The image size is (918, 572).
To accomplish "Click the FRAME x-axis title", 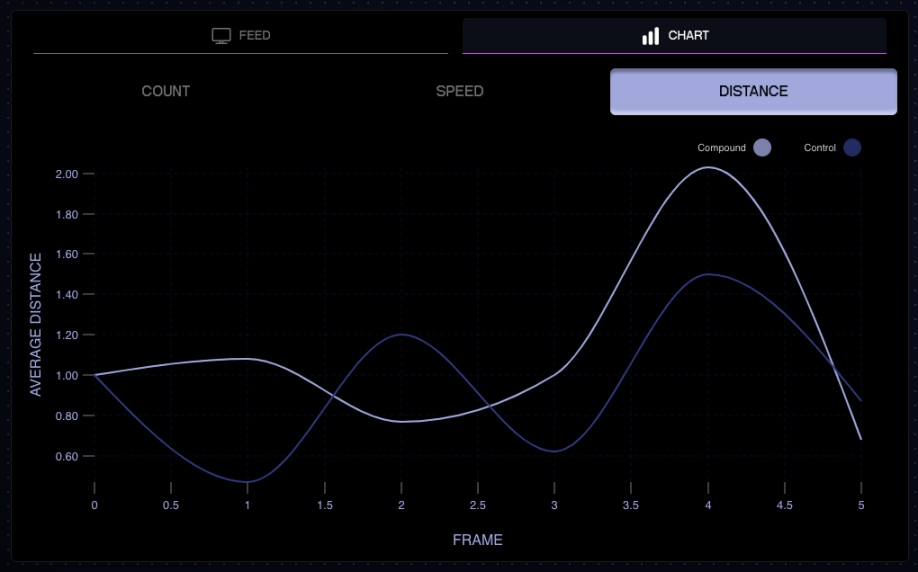I will point(477,540).
